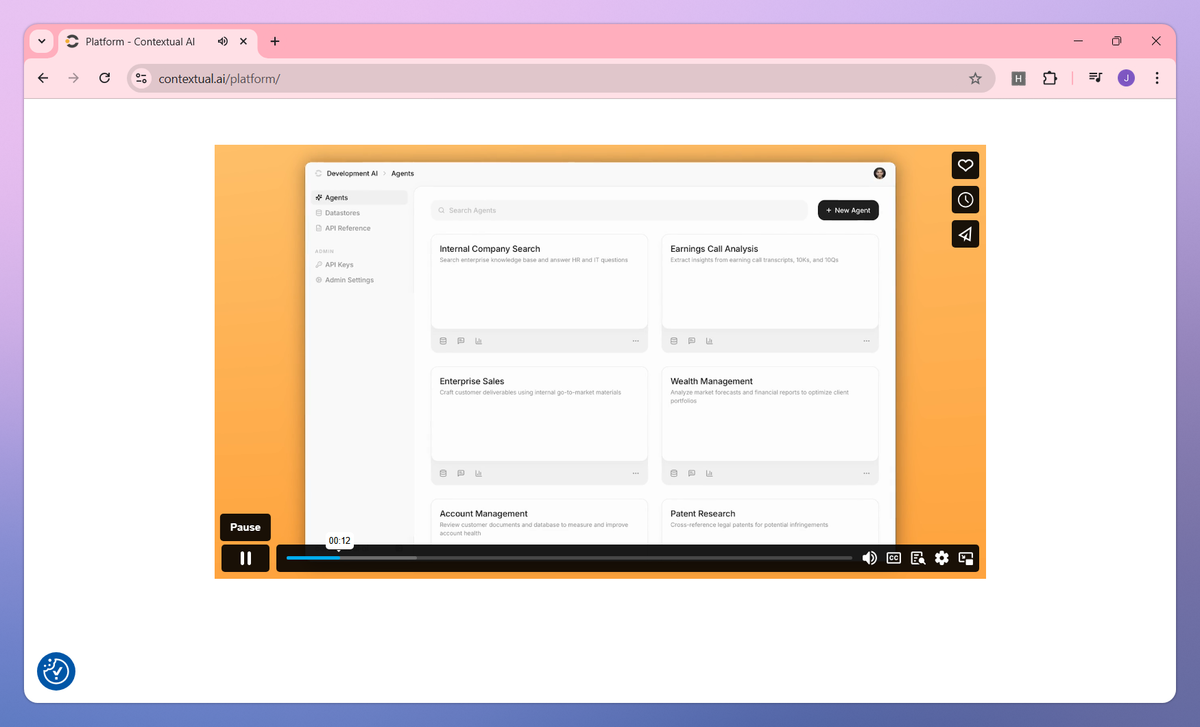This screenshot has height=727, width=1200.
Task: Open Datastores from the sidebar
Action: click(340, 212)
